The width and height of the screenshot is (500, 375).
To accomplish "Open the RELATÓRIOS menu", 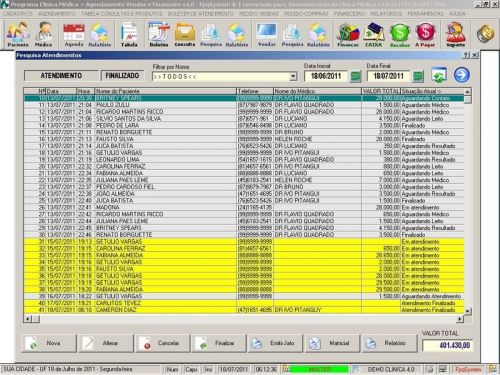I will click(x=386, y=14).
